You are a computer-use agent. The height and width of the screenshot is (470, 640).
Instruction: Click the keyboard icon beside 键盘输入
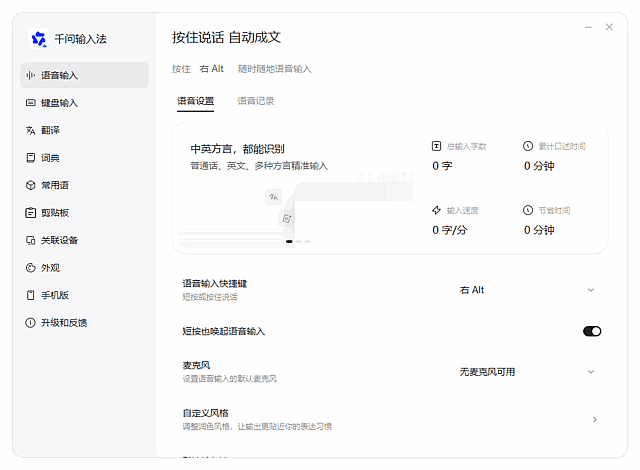point(31,103)
